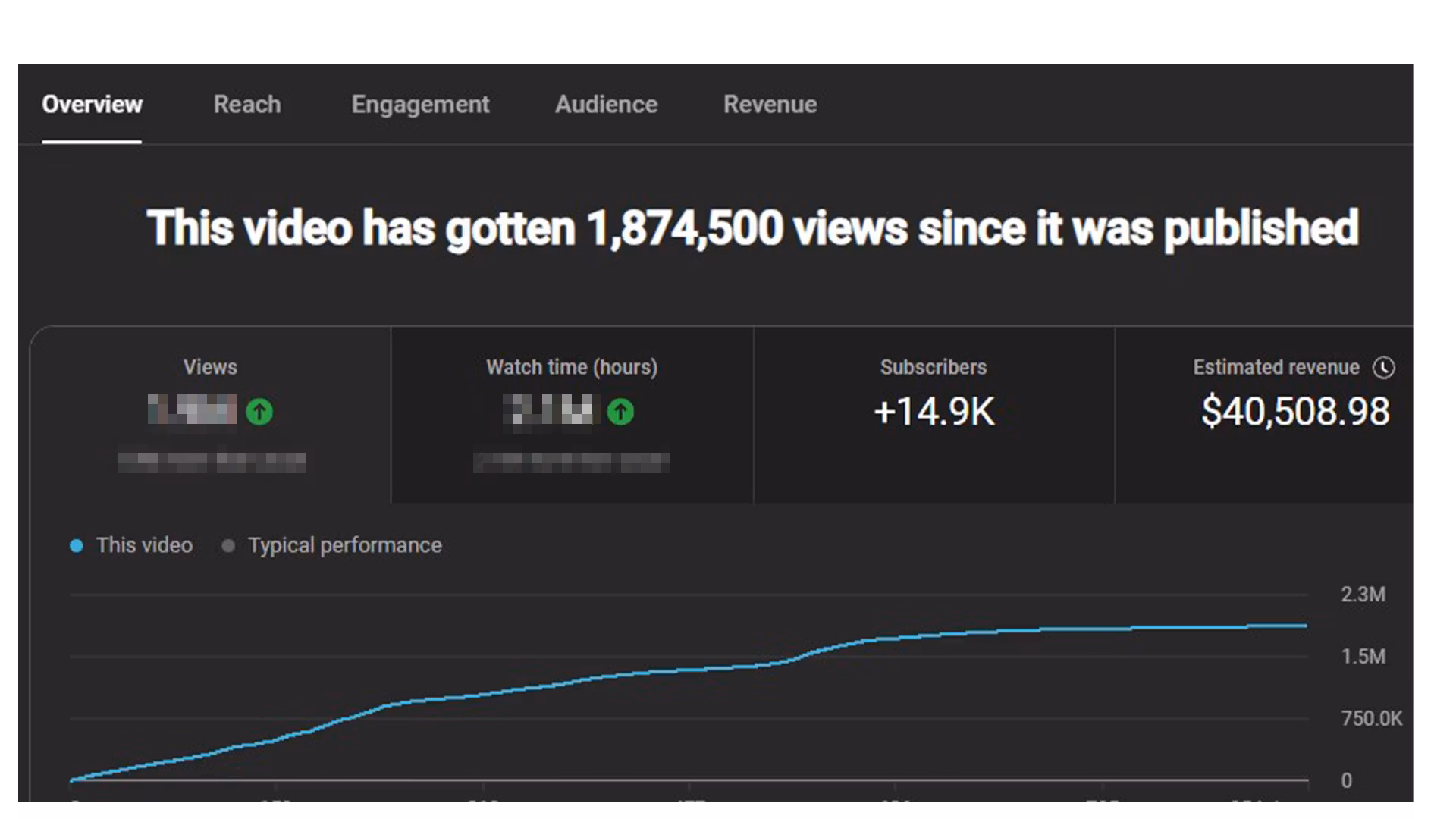The height and width of the screenshot is (819, 1456).
Task: Select the Audience tab
Action: [606, 105]
